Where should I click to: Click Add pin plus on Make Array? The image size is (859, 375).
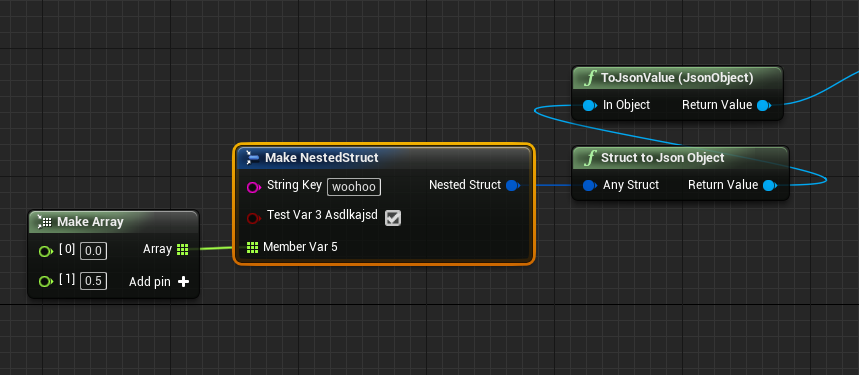184,282
